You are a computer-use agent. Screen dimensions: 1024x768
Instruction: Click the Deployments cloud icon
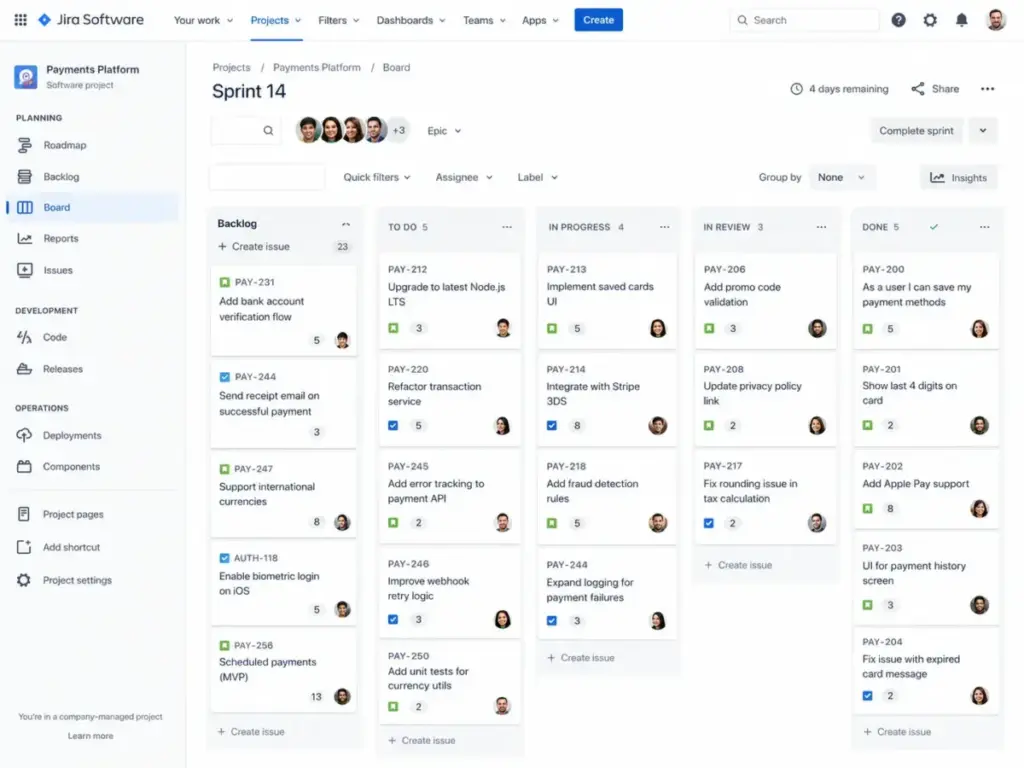tap(24, 435)
